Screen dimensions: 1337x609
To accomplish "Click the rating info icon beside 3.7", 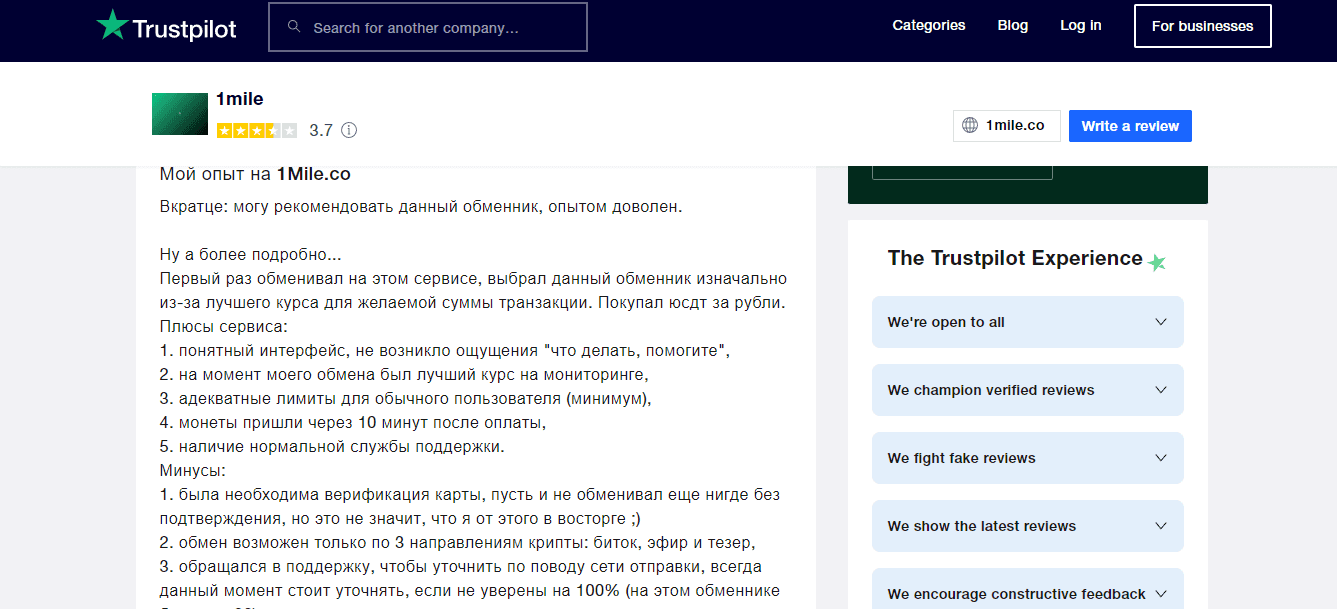I will pos(349,130).
